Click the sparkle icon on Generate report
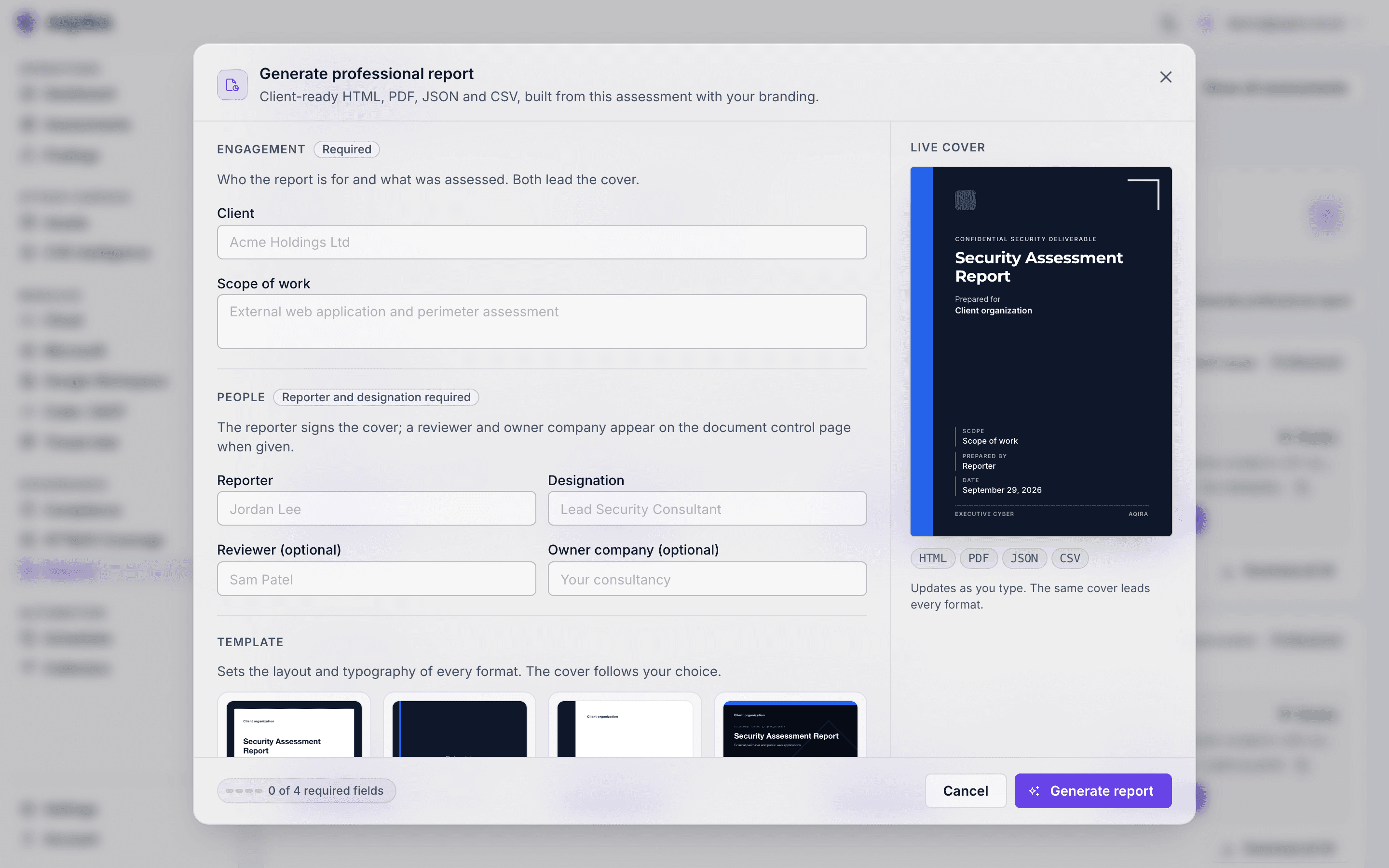 [1034, 791]
